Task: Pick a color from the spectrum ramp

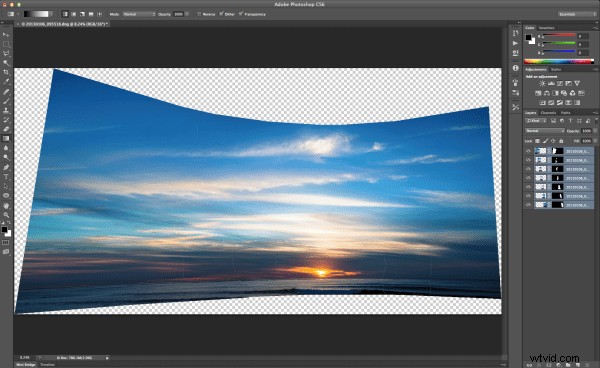Action: [559, 61]
